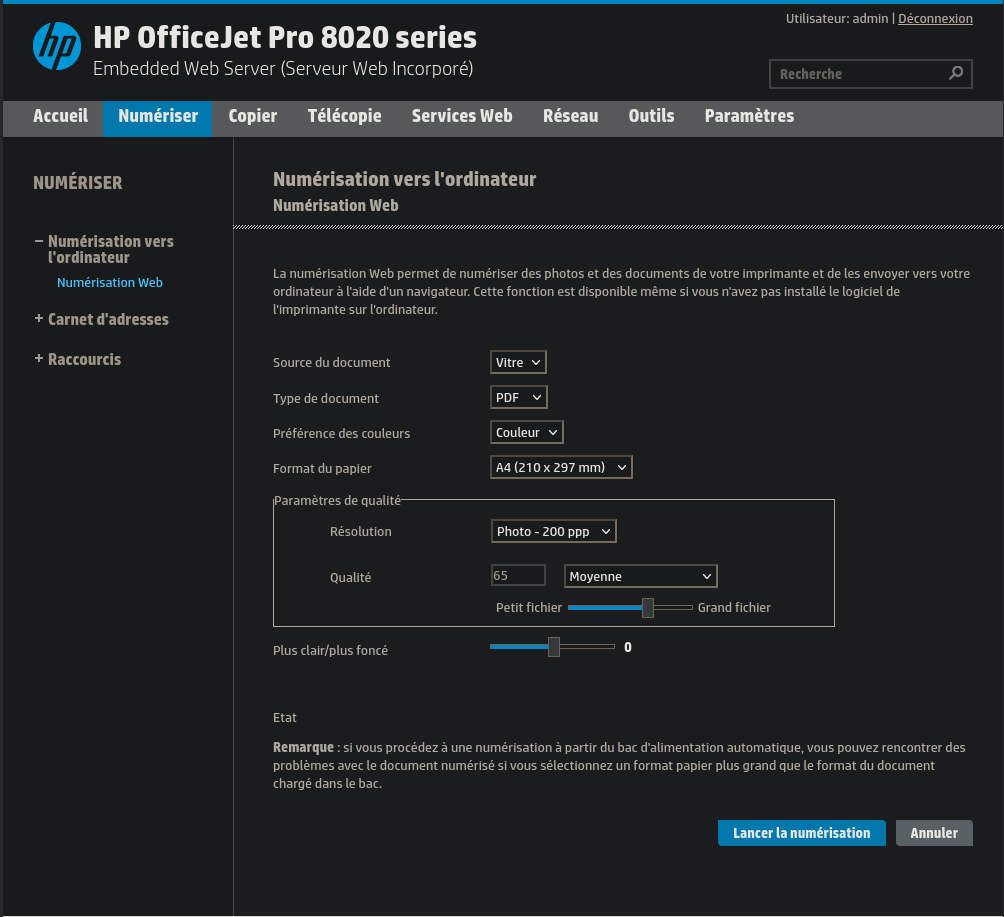
Task: Click Lancer la numérisation button
Action: [802, 833]
